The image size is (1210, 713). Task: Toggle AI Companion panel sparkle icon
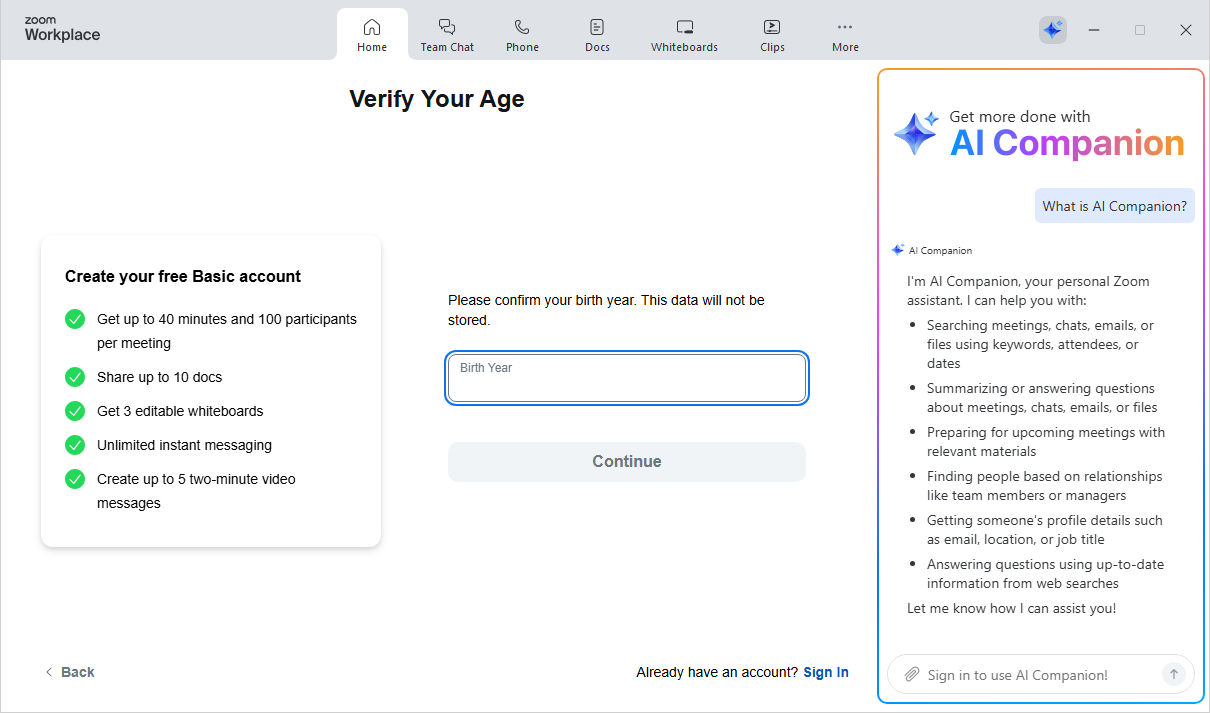pyautogui.click(x=1052, y=30)
